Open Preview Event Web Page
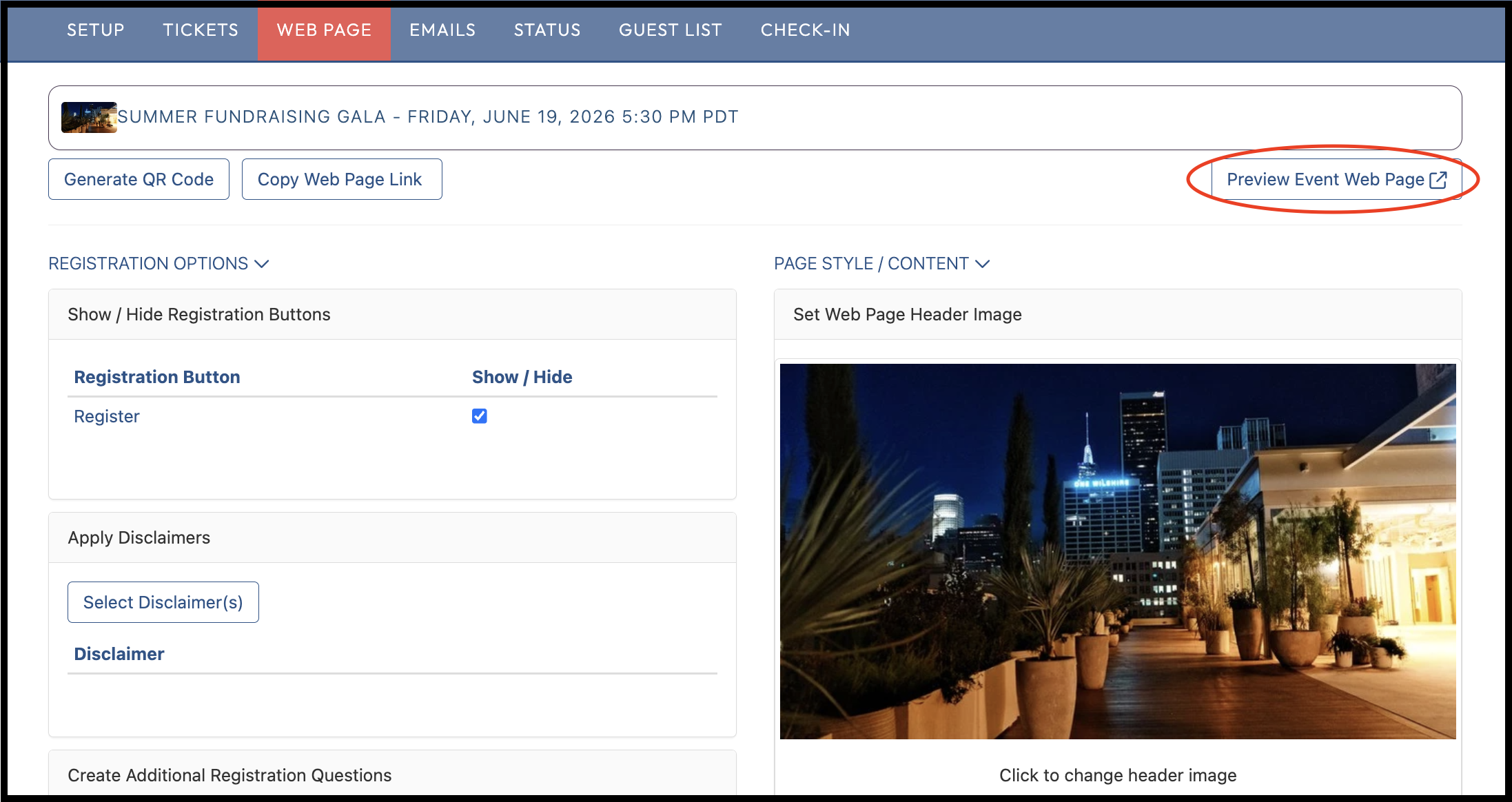Image resolution: width=1512 pixels, height=802 pixels. [1336, 179]
